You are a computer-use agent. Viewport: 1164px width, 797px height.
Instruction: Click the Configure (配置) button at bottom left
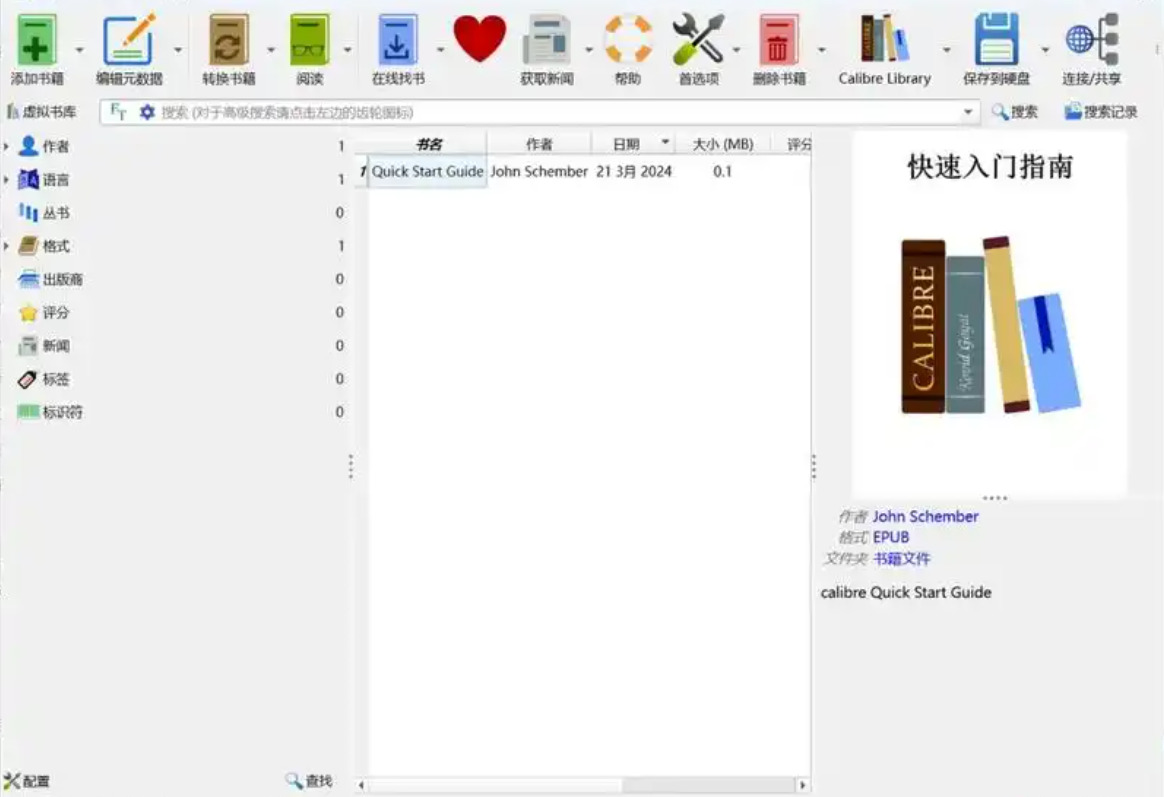[27, 781]
